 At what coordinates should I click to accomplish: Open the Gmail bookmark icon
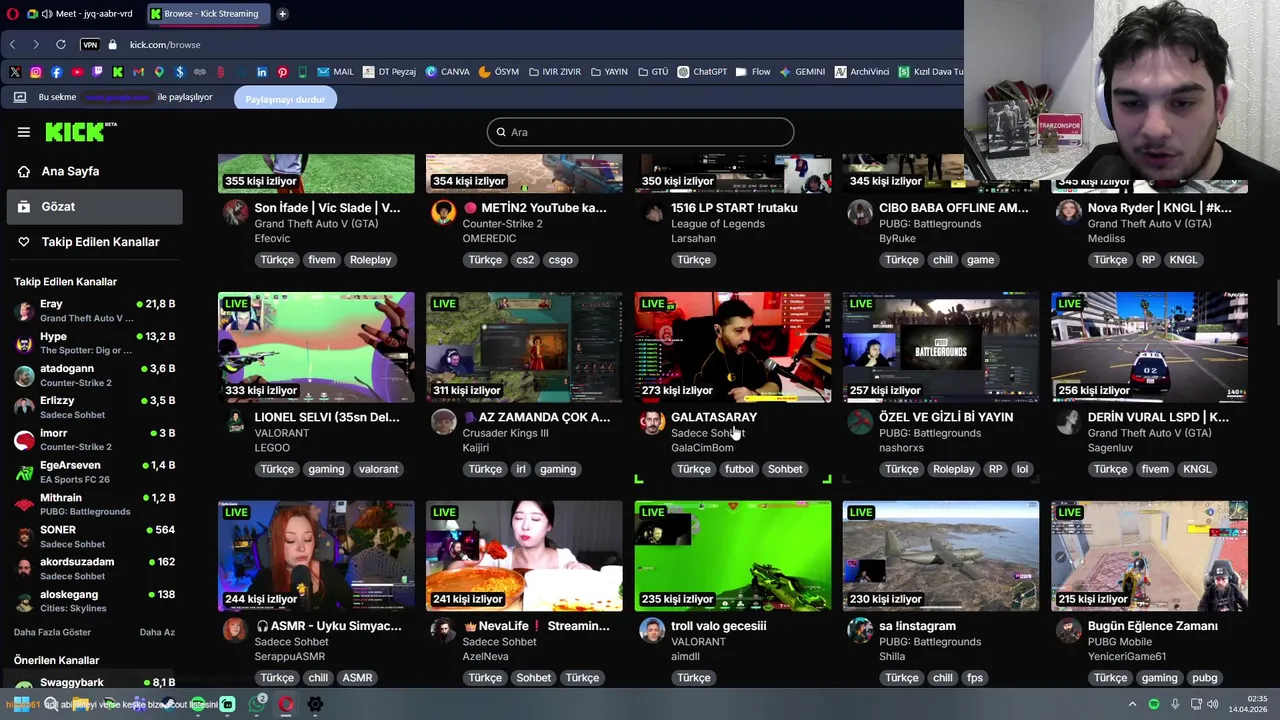(138, 72)
